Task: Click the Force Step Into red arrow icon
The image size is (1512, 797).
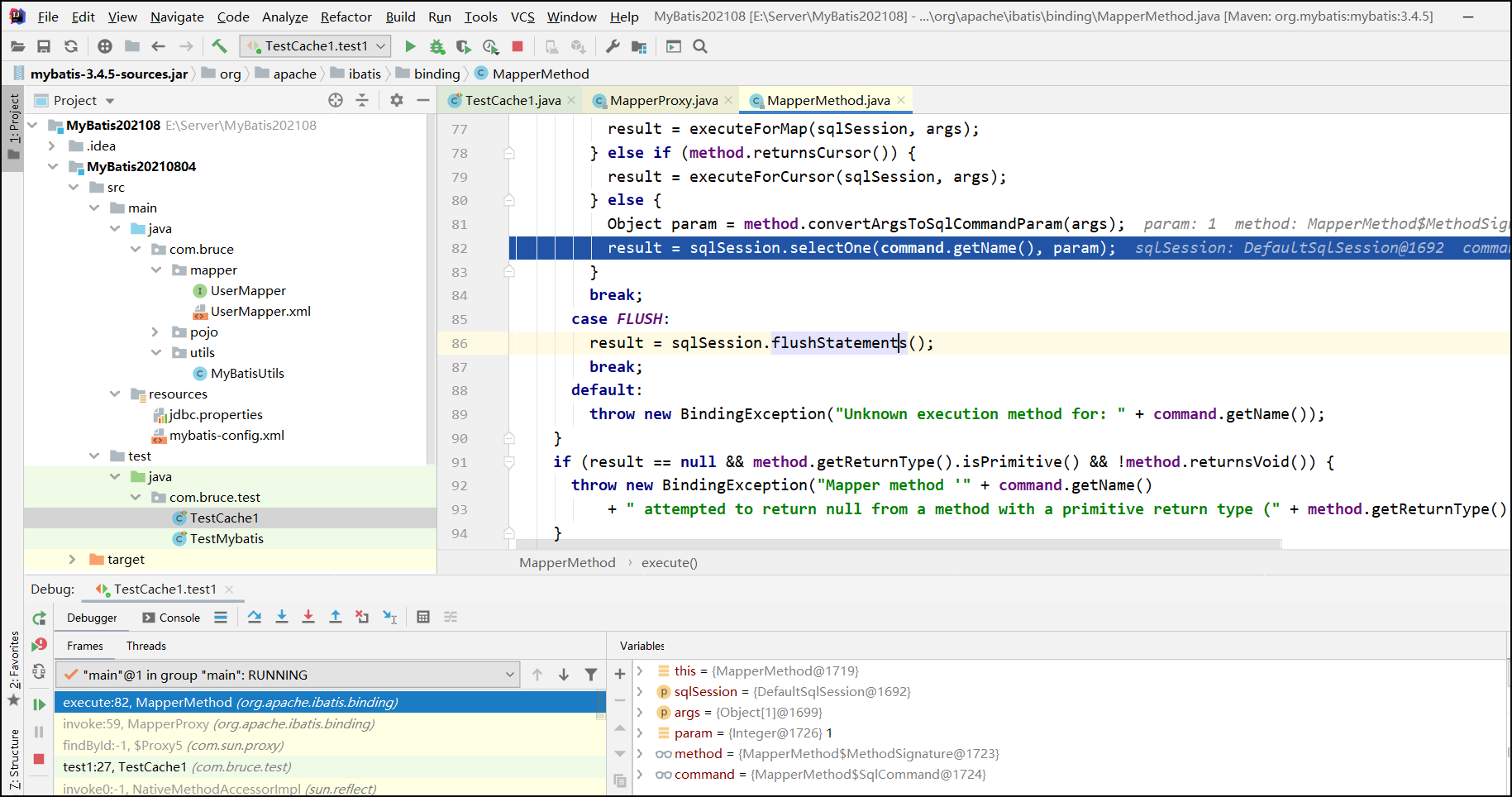Action: click(308, 617)
